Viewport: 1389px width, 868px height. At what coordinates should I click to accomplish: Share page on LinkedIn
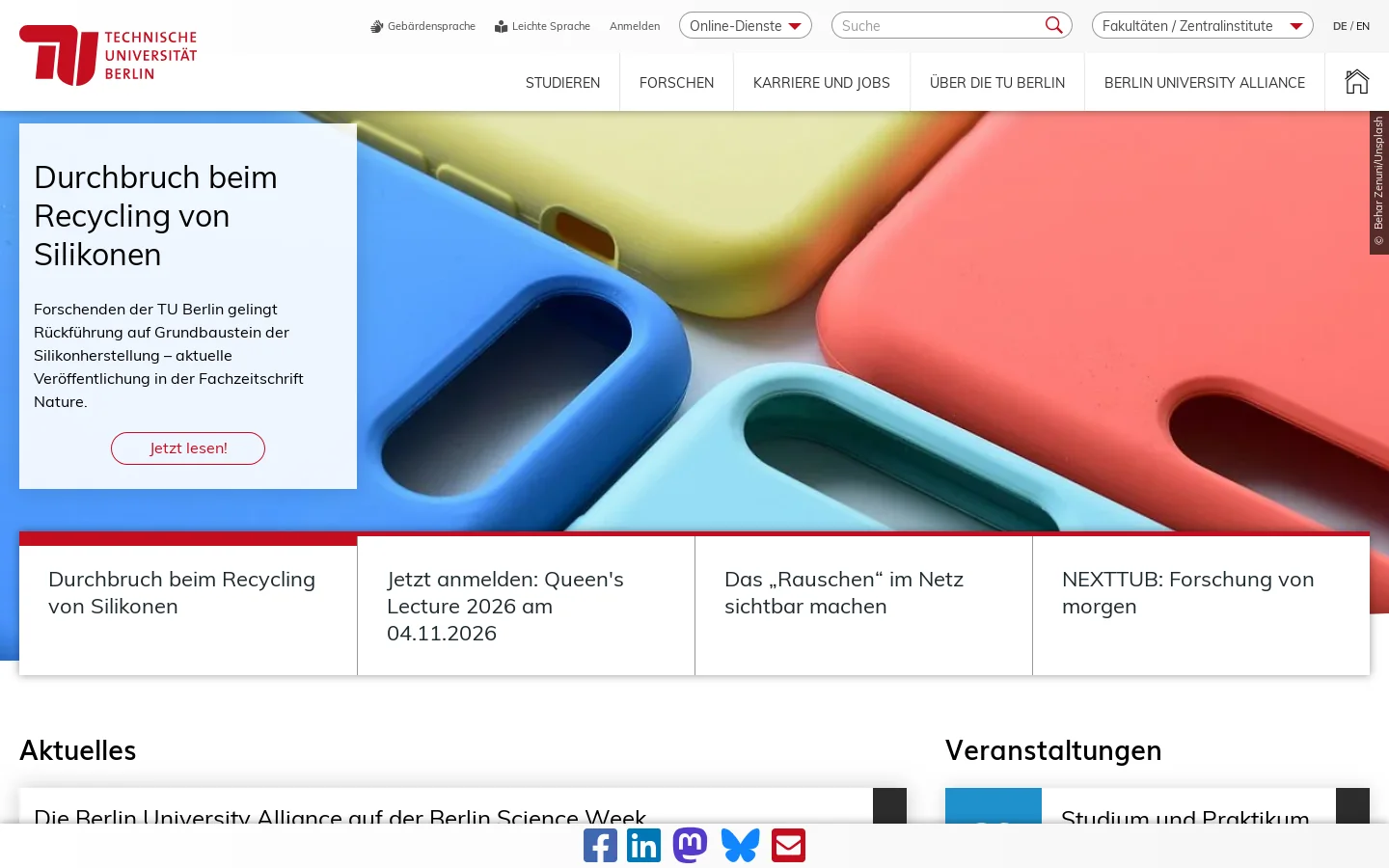click(643, 846)
